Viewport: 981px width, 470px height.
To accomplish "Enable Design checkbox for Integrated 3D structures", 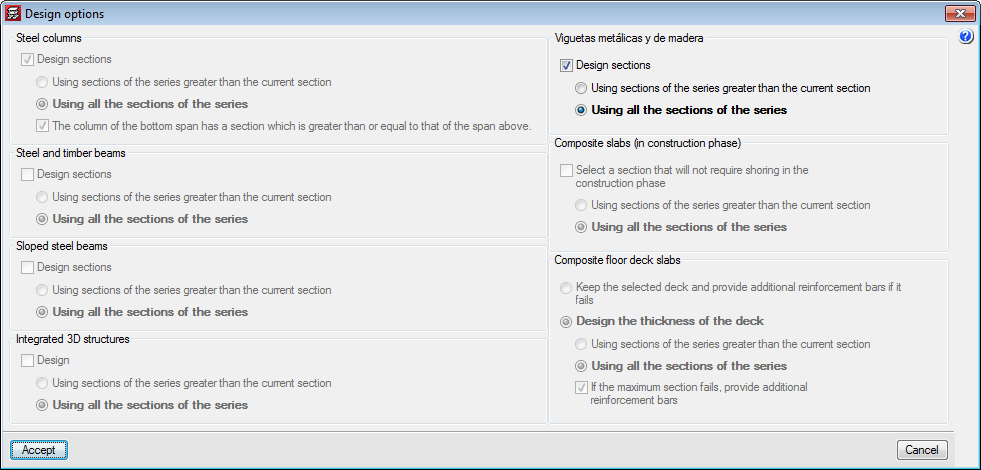I will (x=27, y=360).
